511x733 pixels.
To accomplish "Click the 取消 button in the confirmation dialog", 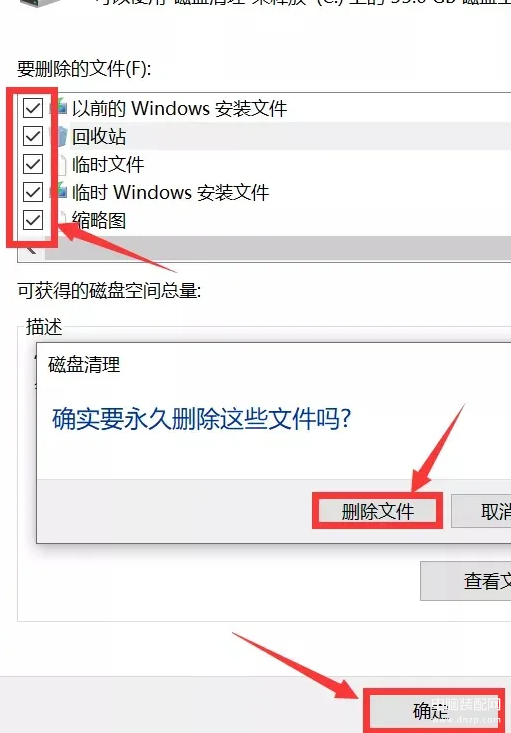I will pyautogui.click(x=481, y=511).
